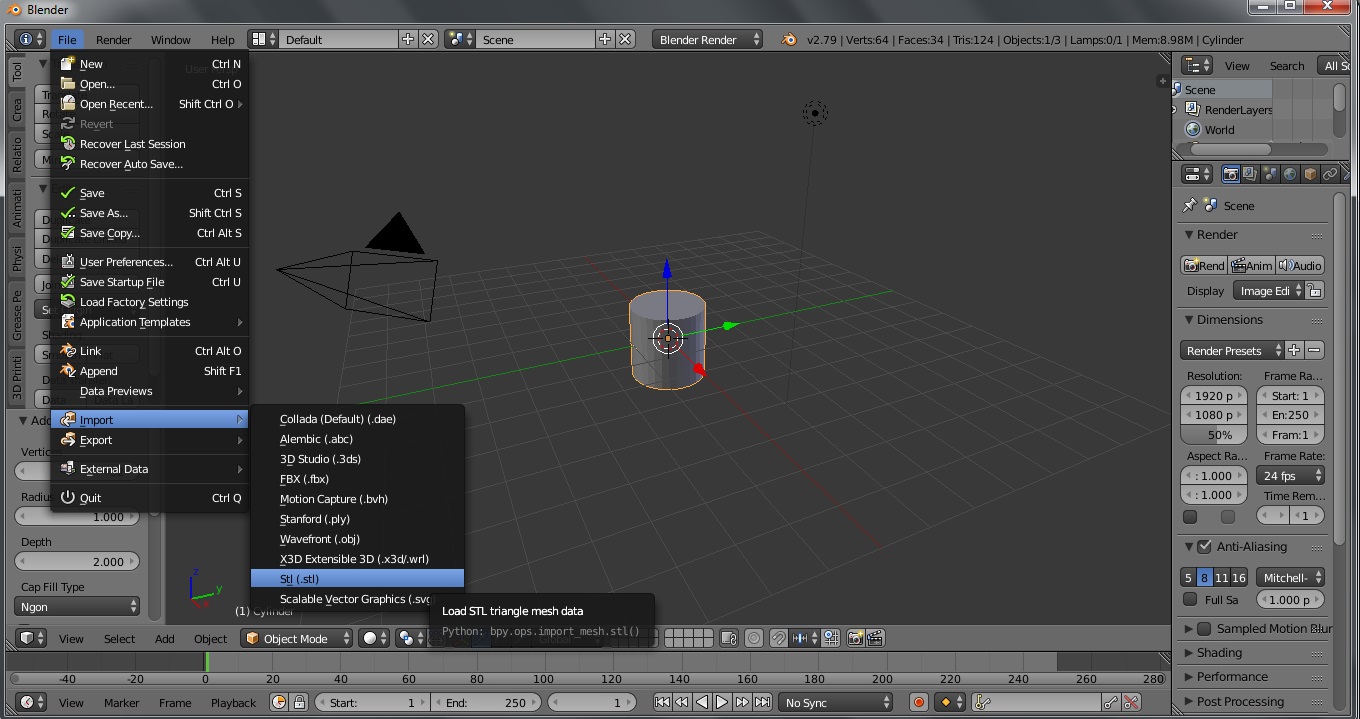The width and height of the screenshot is (1360, 719).
Task: Open the Help menu in header
Action: click(x=222, y=39)
